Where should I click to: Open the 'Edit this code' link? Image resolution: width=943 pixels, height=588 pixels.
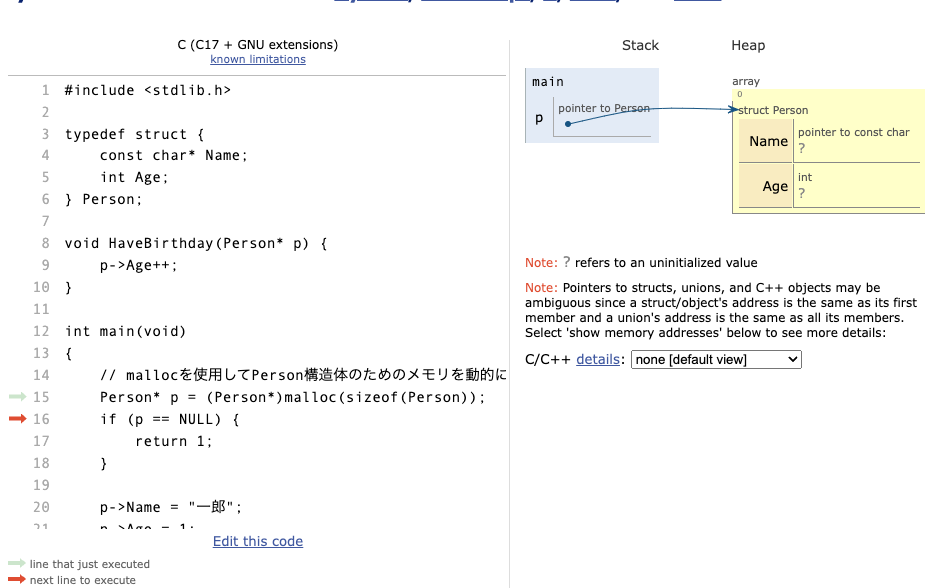257,541
